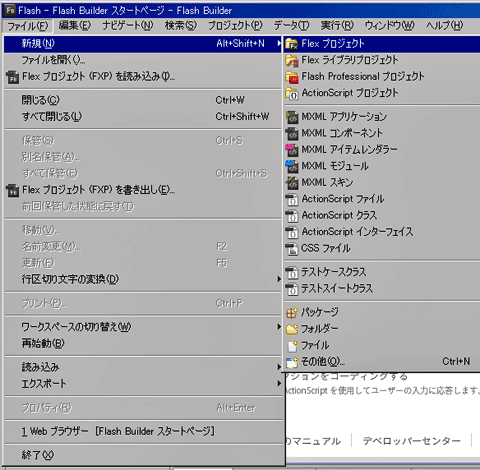Select 閉じる(C) menu item

[143, 100]
